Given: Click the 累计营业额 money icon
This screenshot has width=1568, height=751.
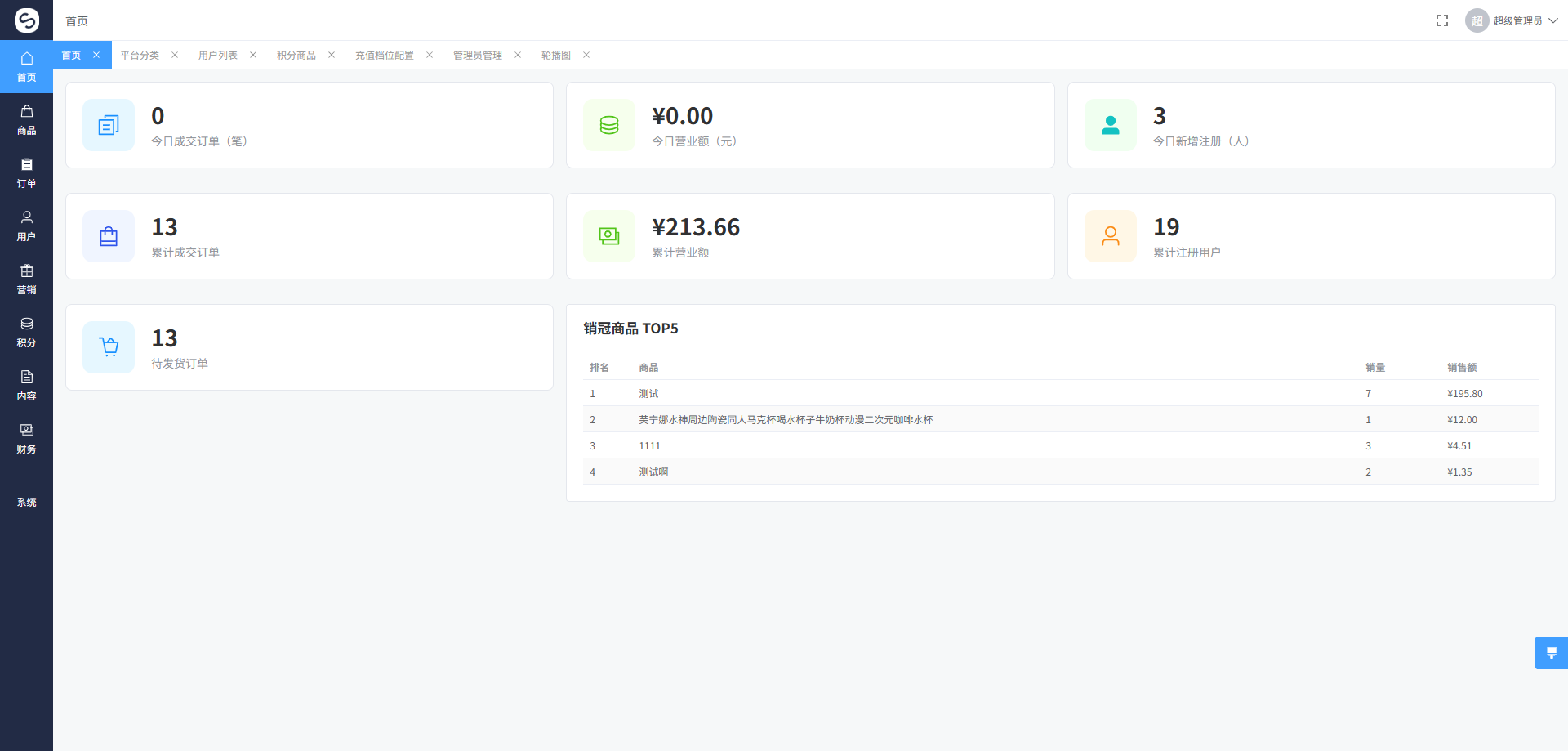Looking at the screenshot, I should 609,236.
